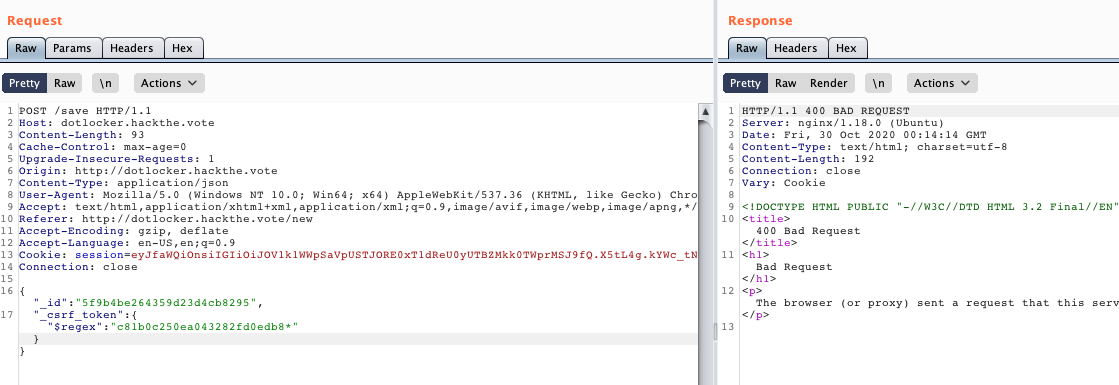Click the "_id" JSON value line
Viewport: 1119px width, 385px height.
[x=148, y=303]
